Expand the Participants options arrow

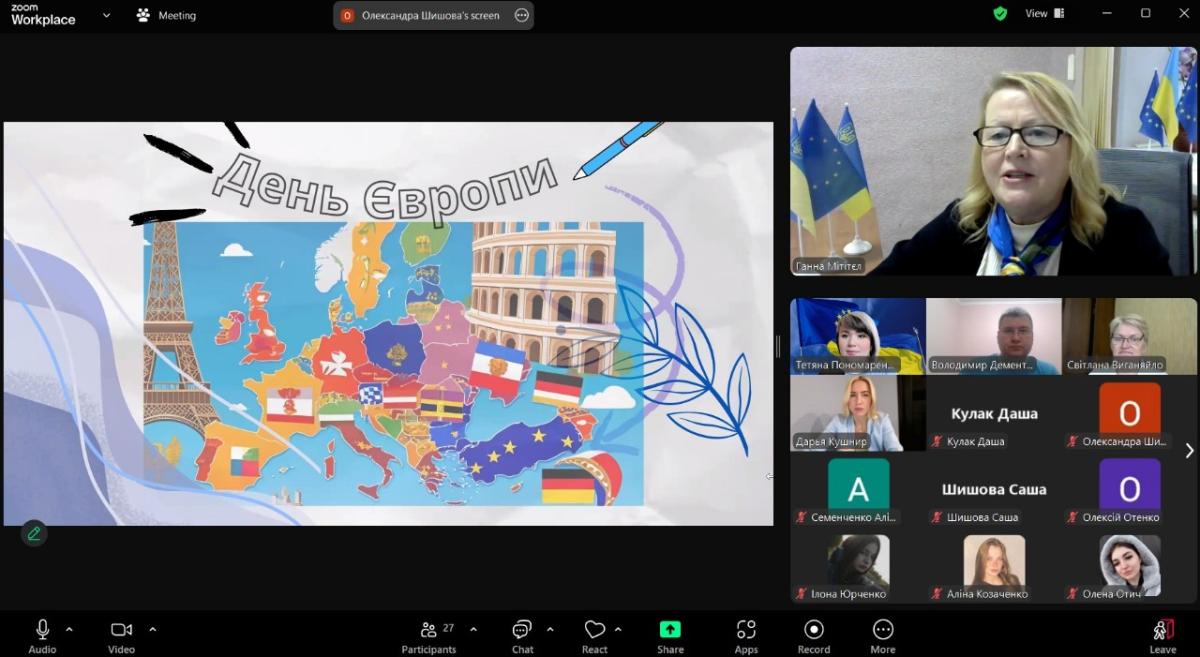(x=473, y=629)
